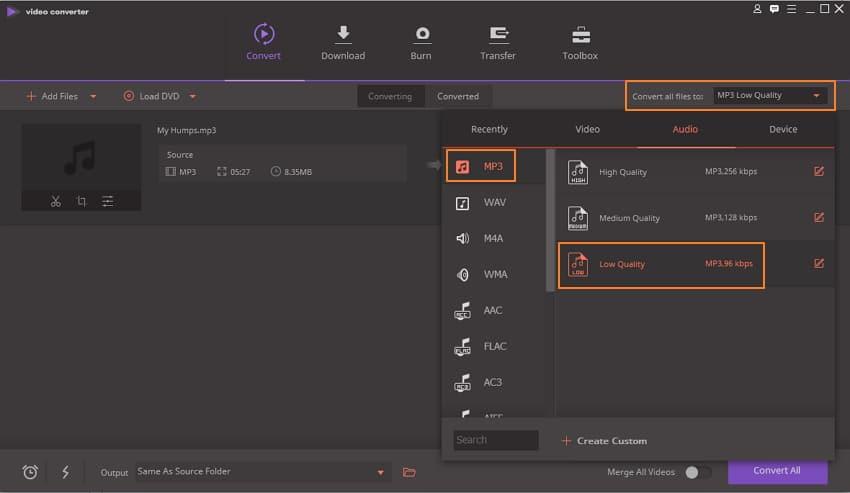This screenshot has width=850, height=493.
Task: Open the Add Files dropdown arrow
Action: click(93, 97)
